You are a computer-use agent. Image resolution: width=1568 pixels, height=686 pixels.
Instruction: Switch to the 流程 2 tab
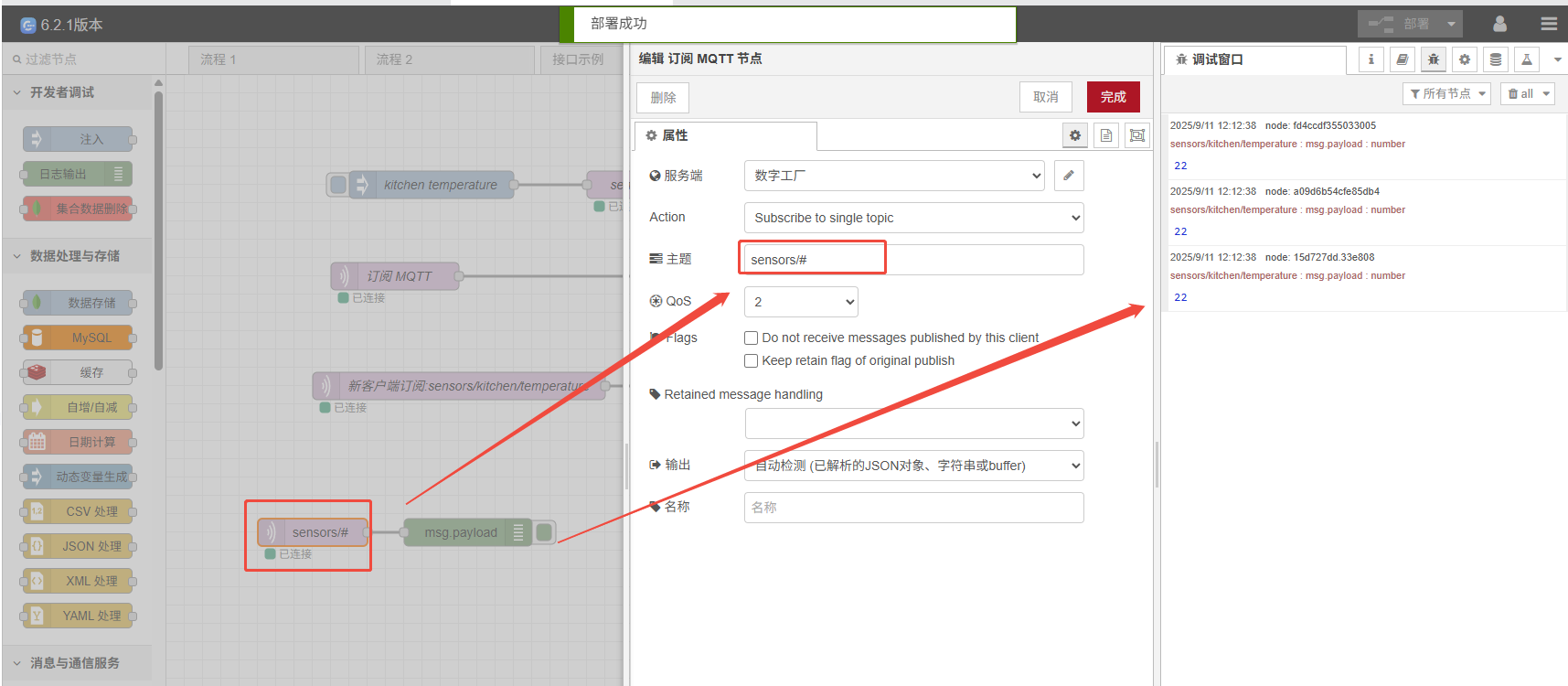pyautogui.click(x=450, y=59)
